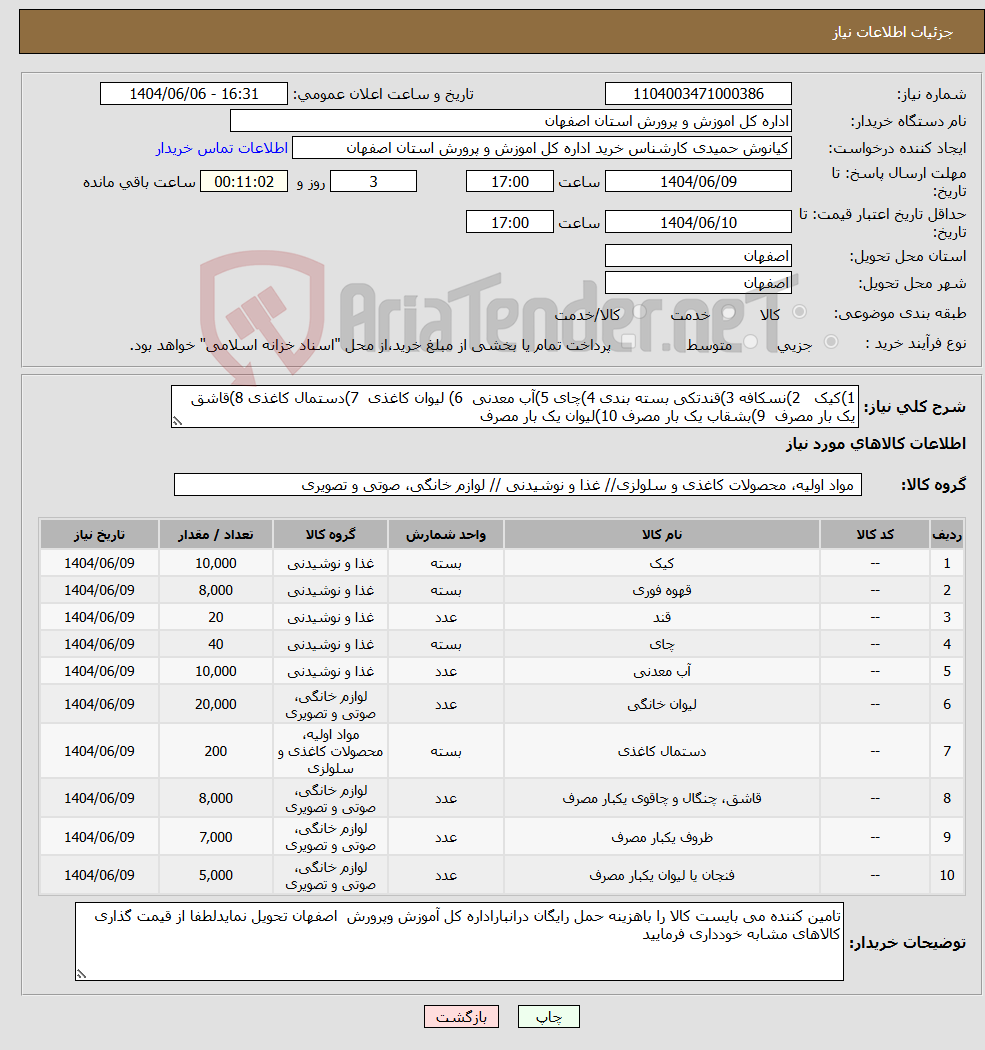Screen dimensions: 985x1050
Task: Select the جزیي purchase process option
Action: (830, 341)
